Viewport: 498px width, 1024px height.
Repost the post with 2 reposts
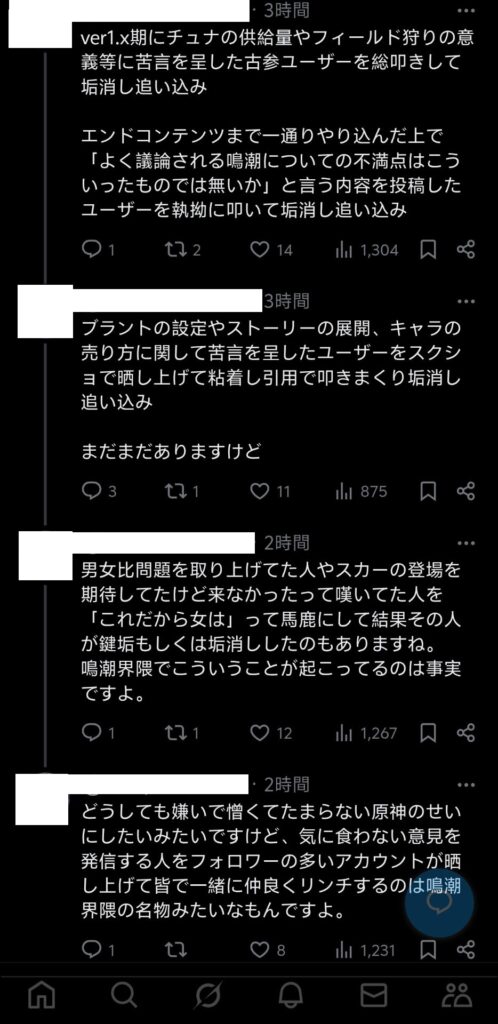point(176,249)
